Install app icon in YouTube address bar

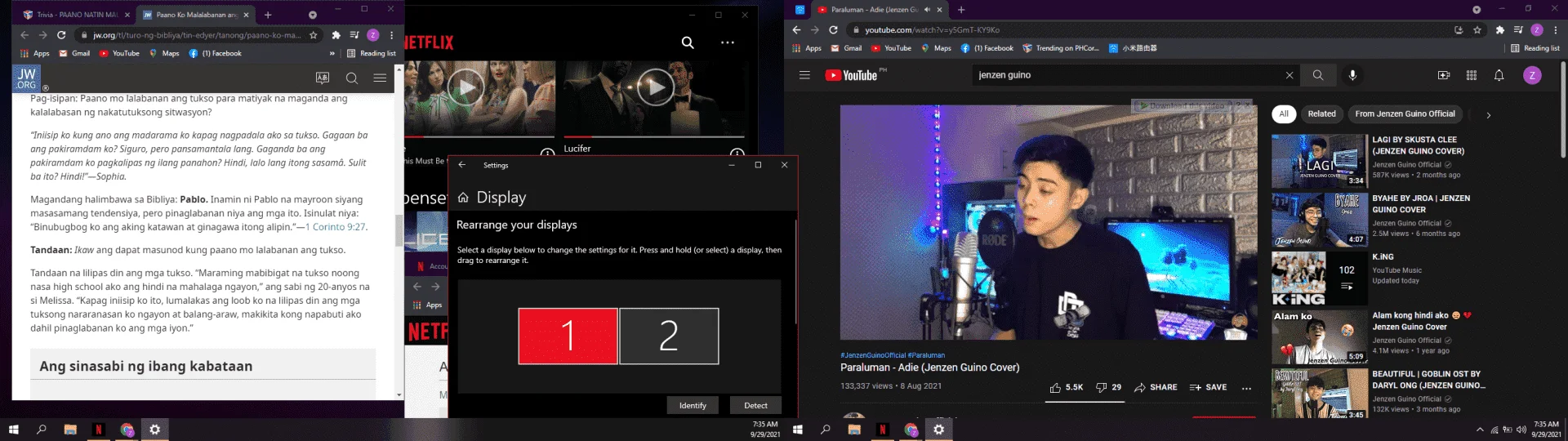pyautogui.click(x=1459, y=30)
